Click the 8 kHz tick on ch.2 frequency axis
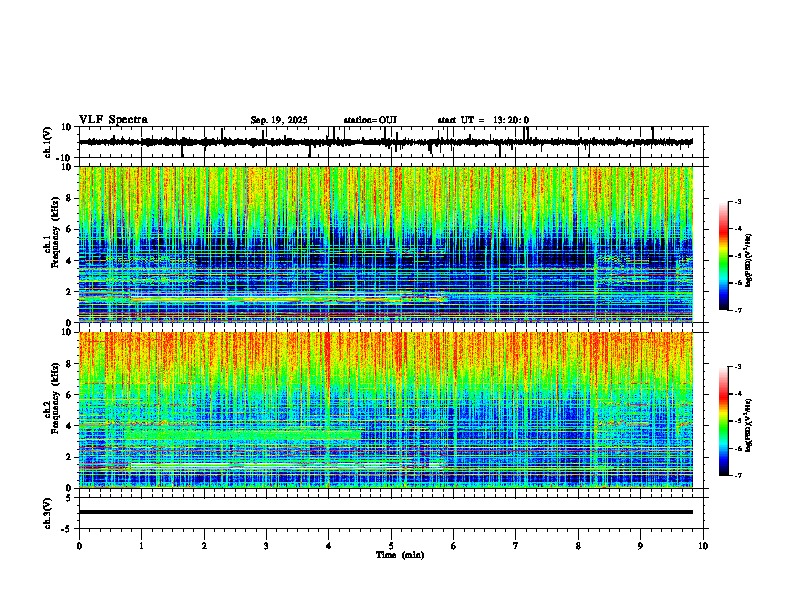The height and width of the screenshot is (612, 792). pos(70,364)
